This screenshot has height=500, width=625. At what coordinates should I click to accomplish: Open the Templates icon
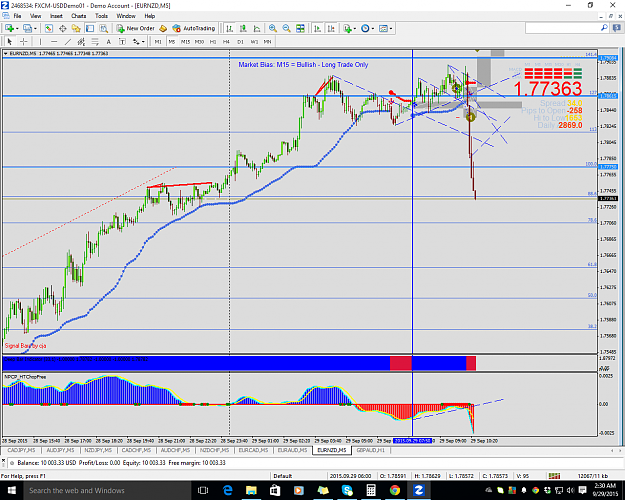click(x=383, y=28)
